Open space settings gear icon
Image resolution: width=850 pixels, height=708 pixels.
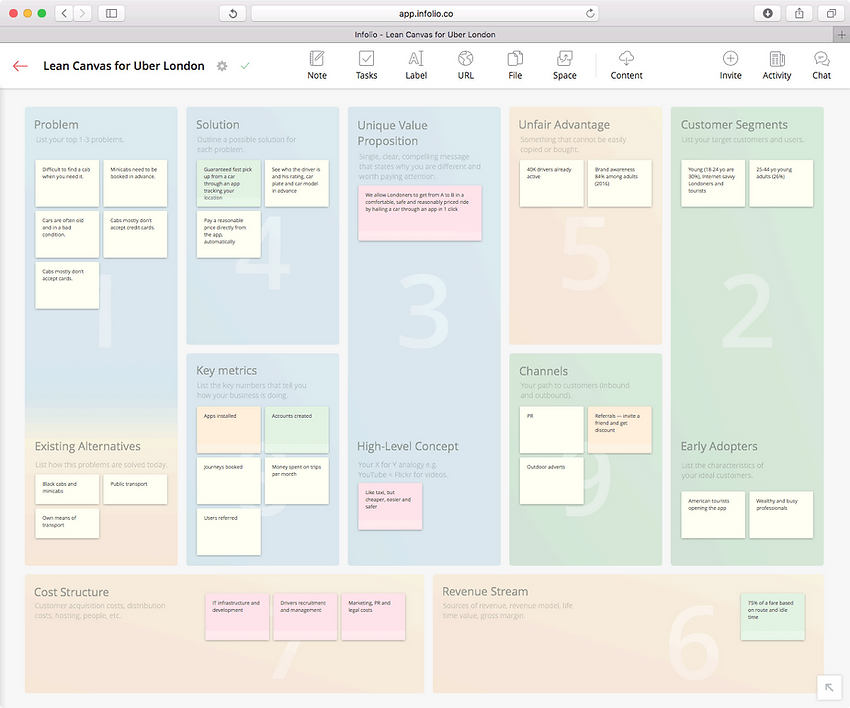click(x=222, y=66)
